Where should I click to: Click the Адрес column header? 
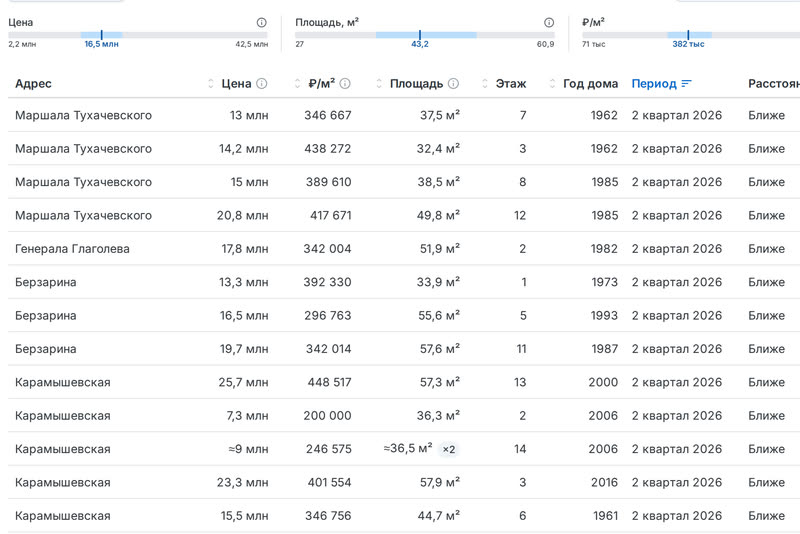(33, 84)
